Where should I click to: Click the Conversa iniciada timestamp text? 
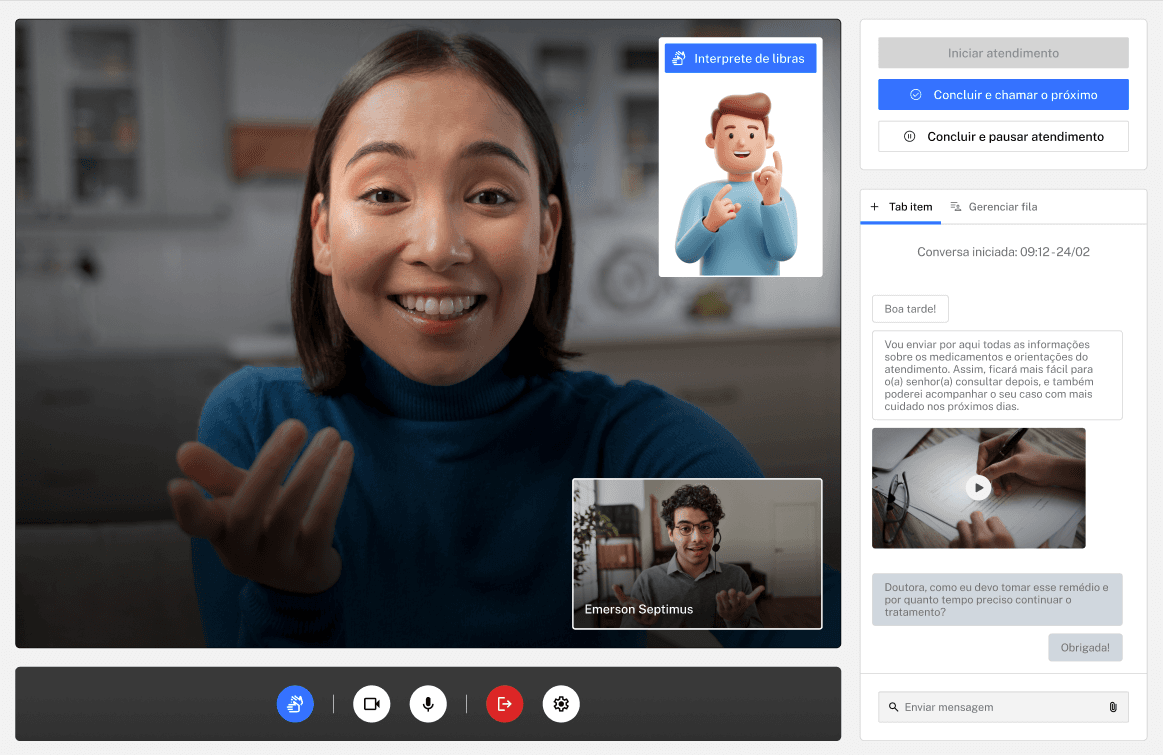tap(1003, 252)
